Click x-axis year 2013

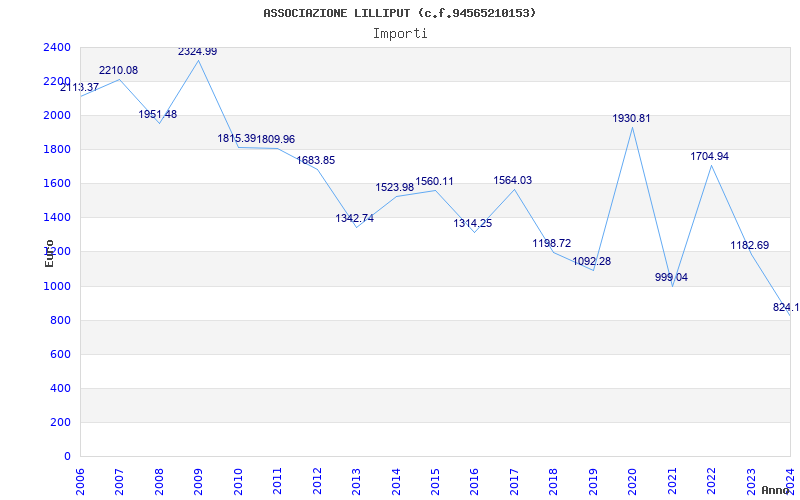tap(357, 481)
